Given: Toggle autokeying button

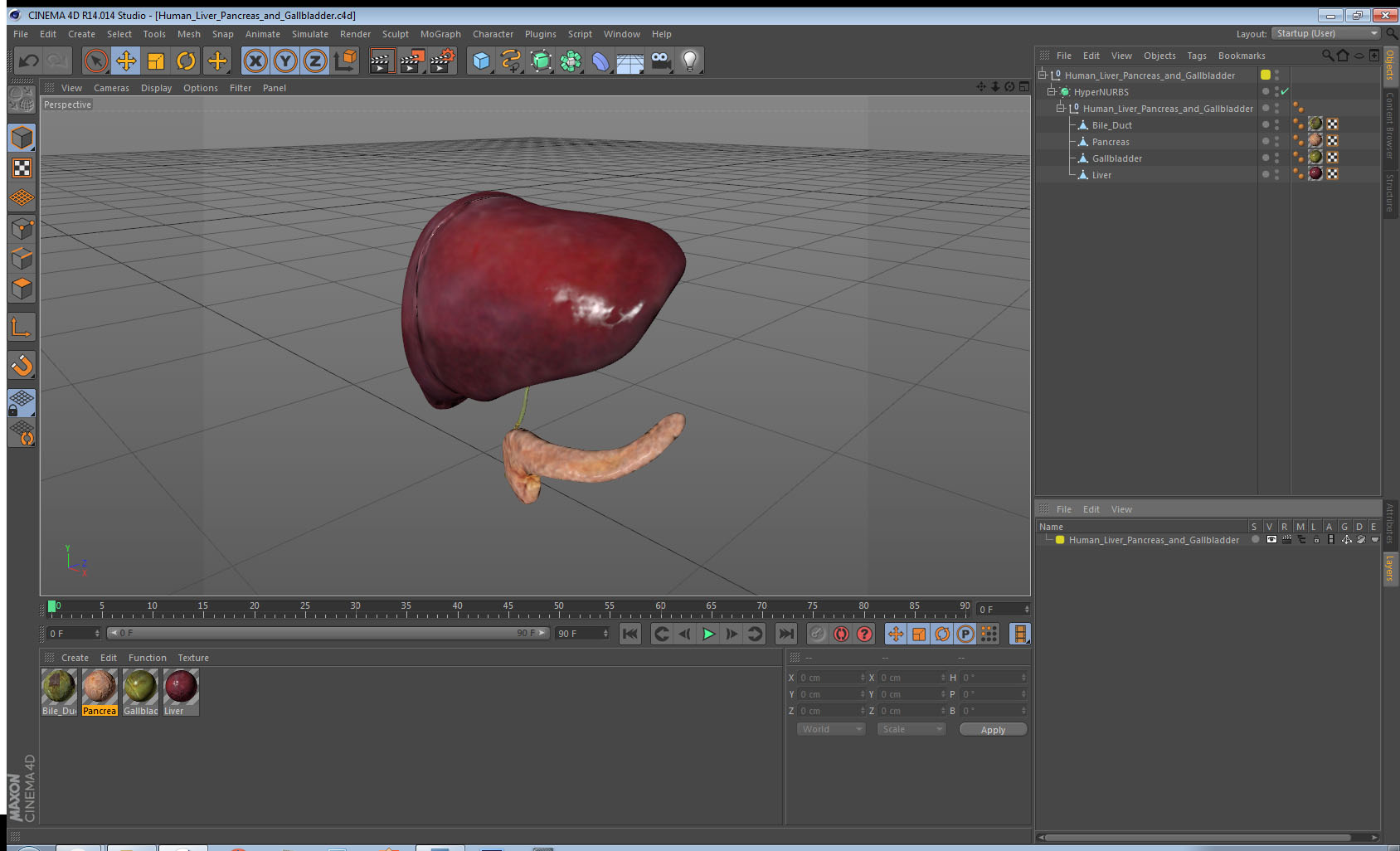Looking at the screenshot, I should (x=841, y=634).
